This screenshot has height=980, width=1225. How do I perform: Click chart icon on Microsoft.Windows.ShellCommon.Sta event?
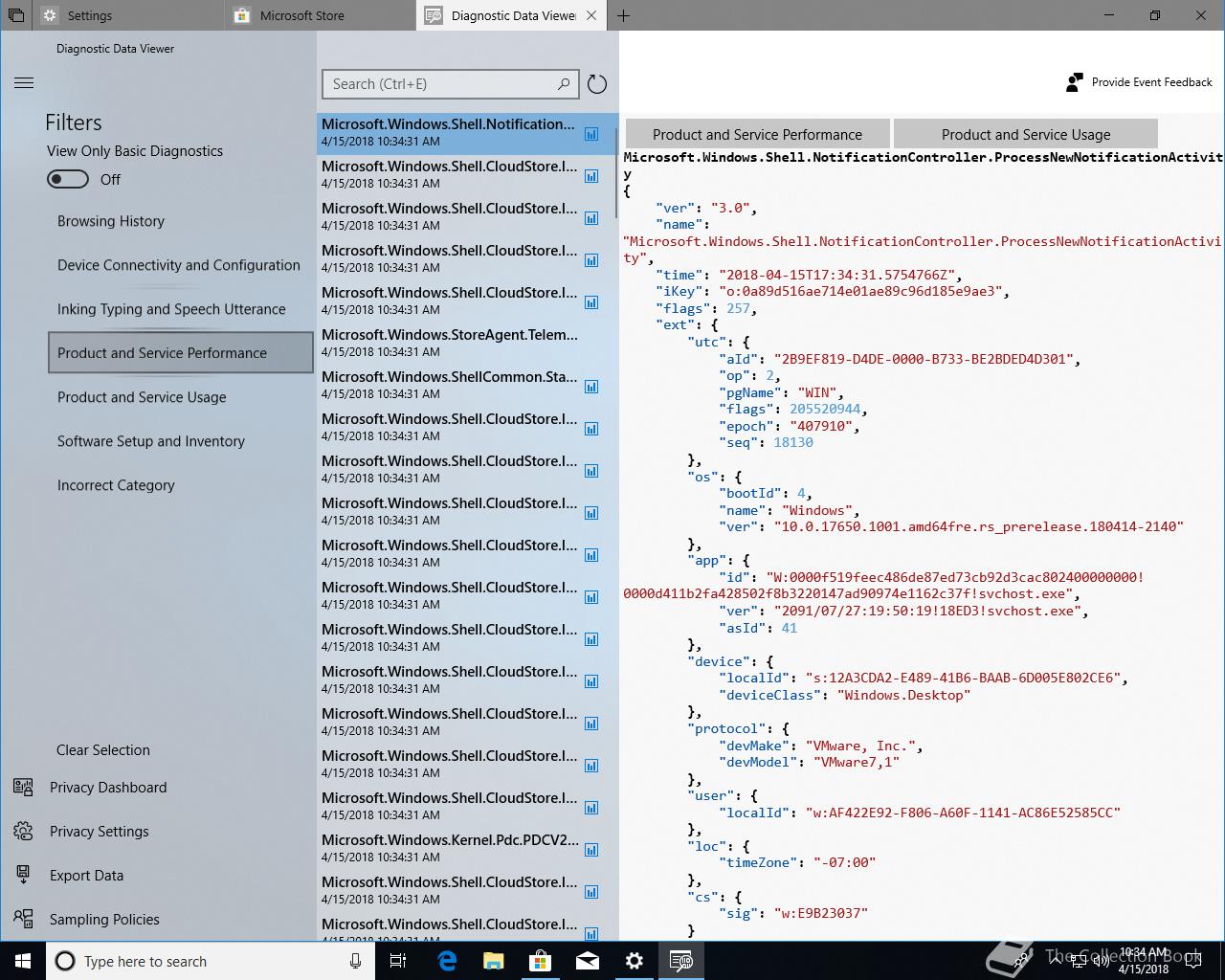pyautogui.click(x=591, y=387)
